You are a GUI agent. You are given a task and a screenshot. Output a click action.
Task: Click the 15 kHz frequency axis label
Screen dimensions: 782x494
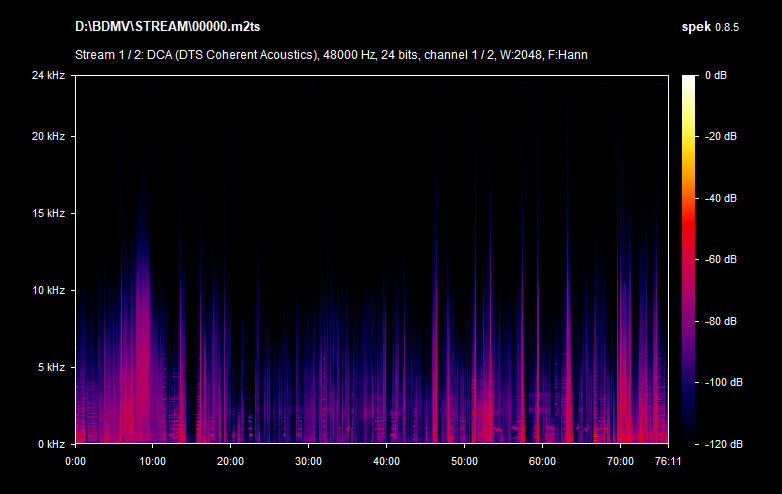pos(48,214)
